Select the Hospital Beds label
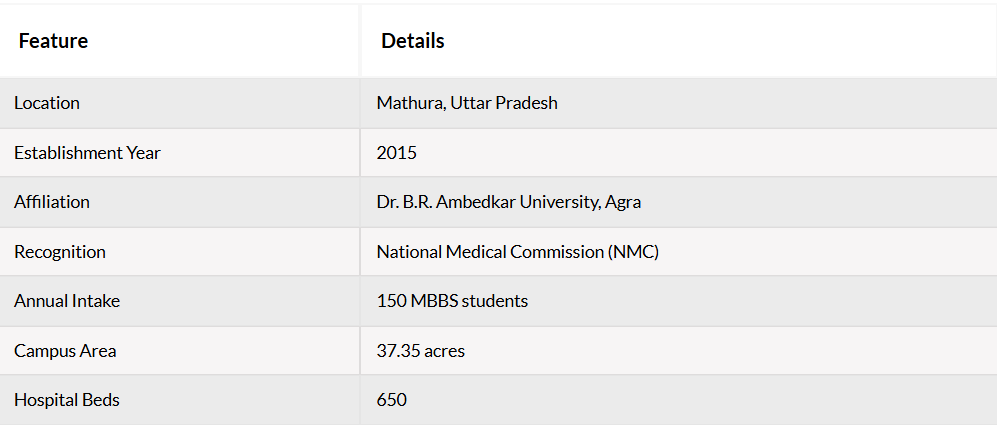The height and width of the screenshot is (425, 997). coord(67,400)
